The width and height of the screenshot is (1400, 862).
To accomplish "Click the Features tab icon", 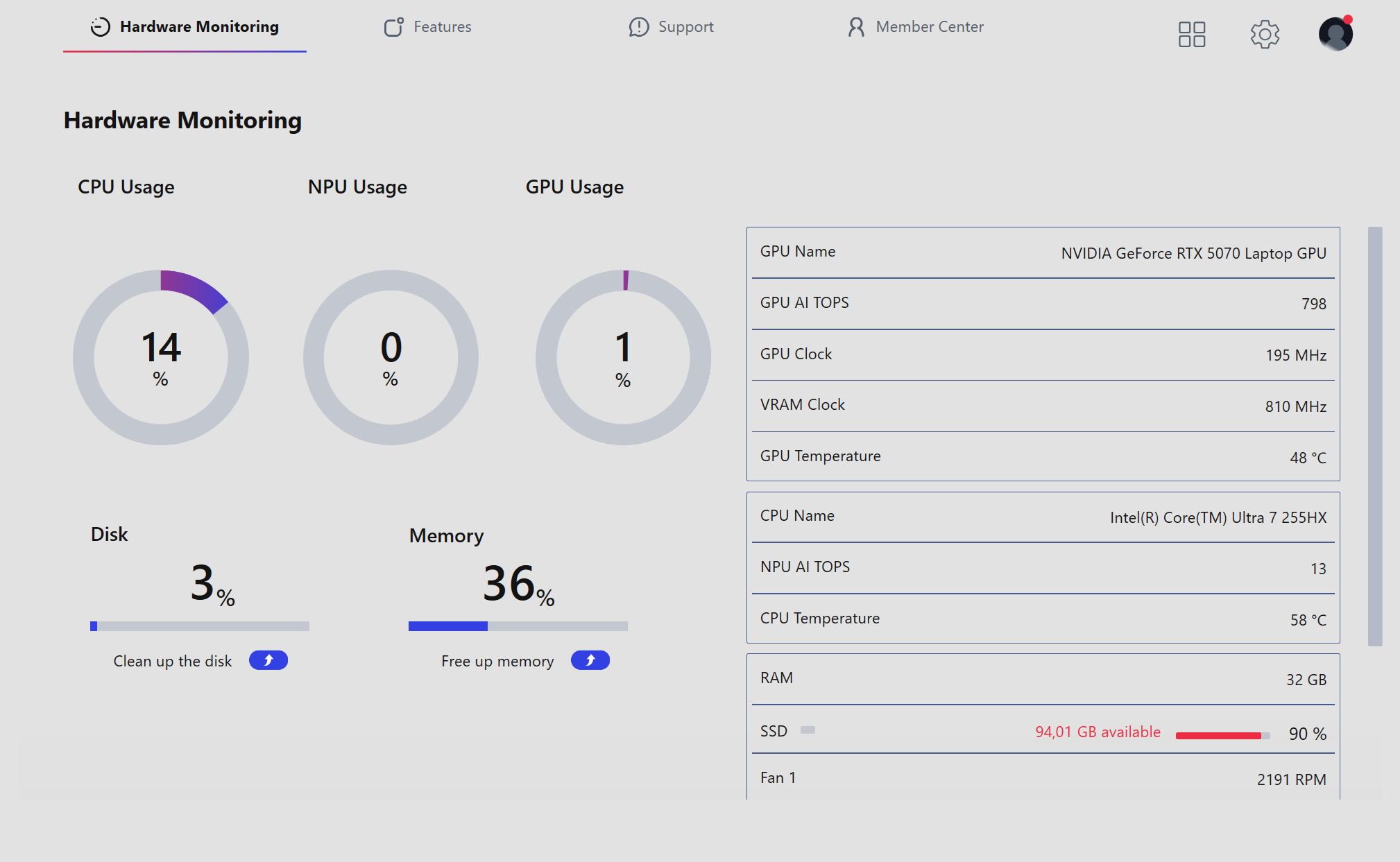I will 394,27.
